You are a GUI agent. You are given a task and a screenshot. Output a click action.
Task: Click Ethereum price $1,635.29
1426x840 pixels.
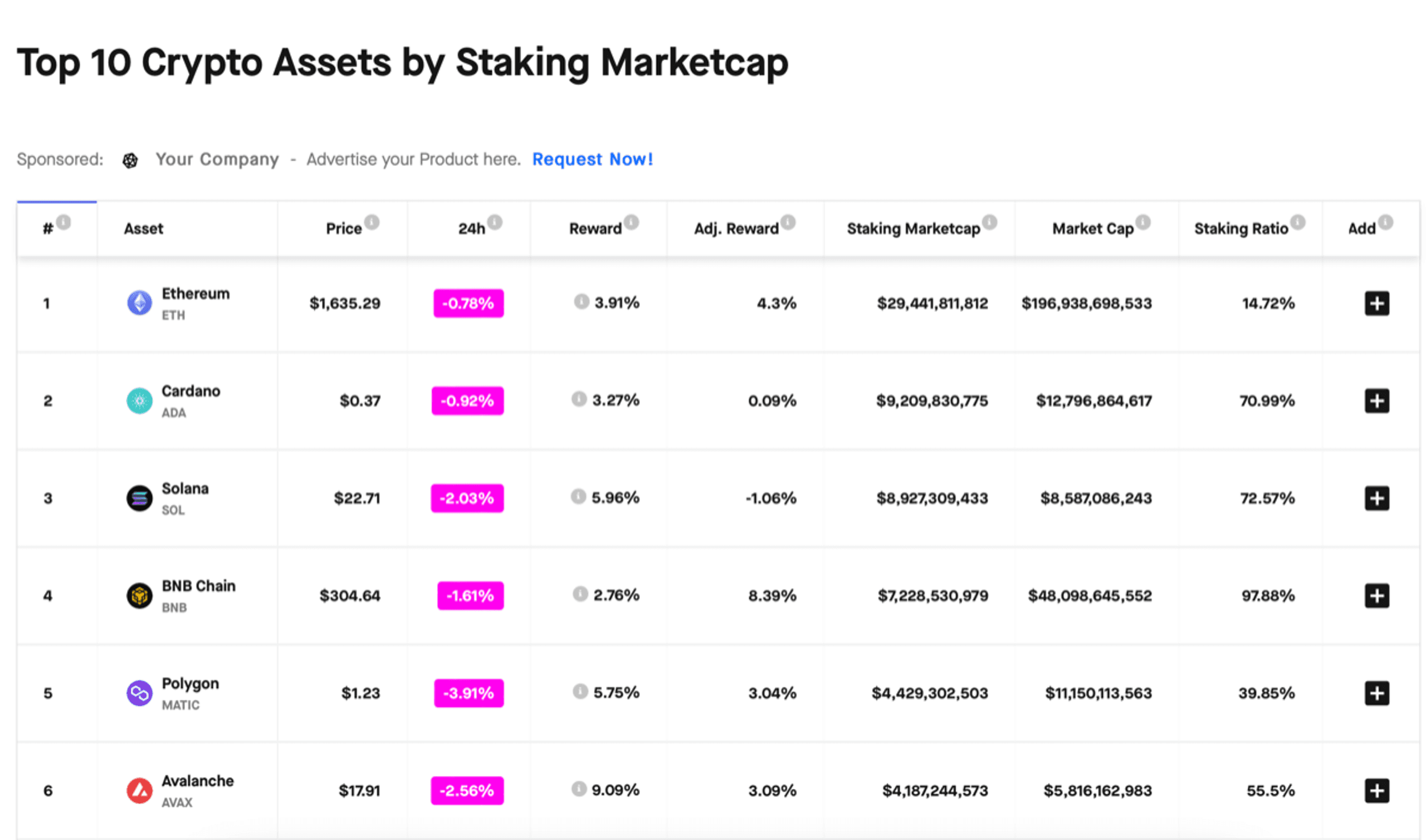(x=345, y=304)
